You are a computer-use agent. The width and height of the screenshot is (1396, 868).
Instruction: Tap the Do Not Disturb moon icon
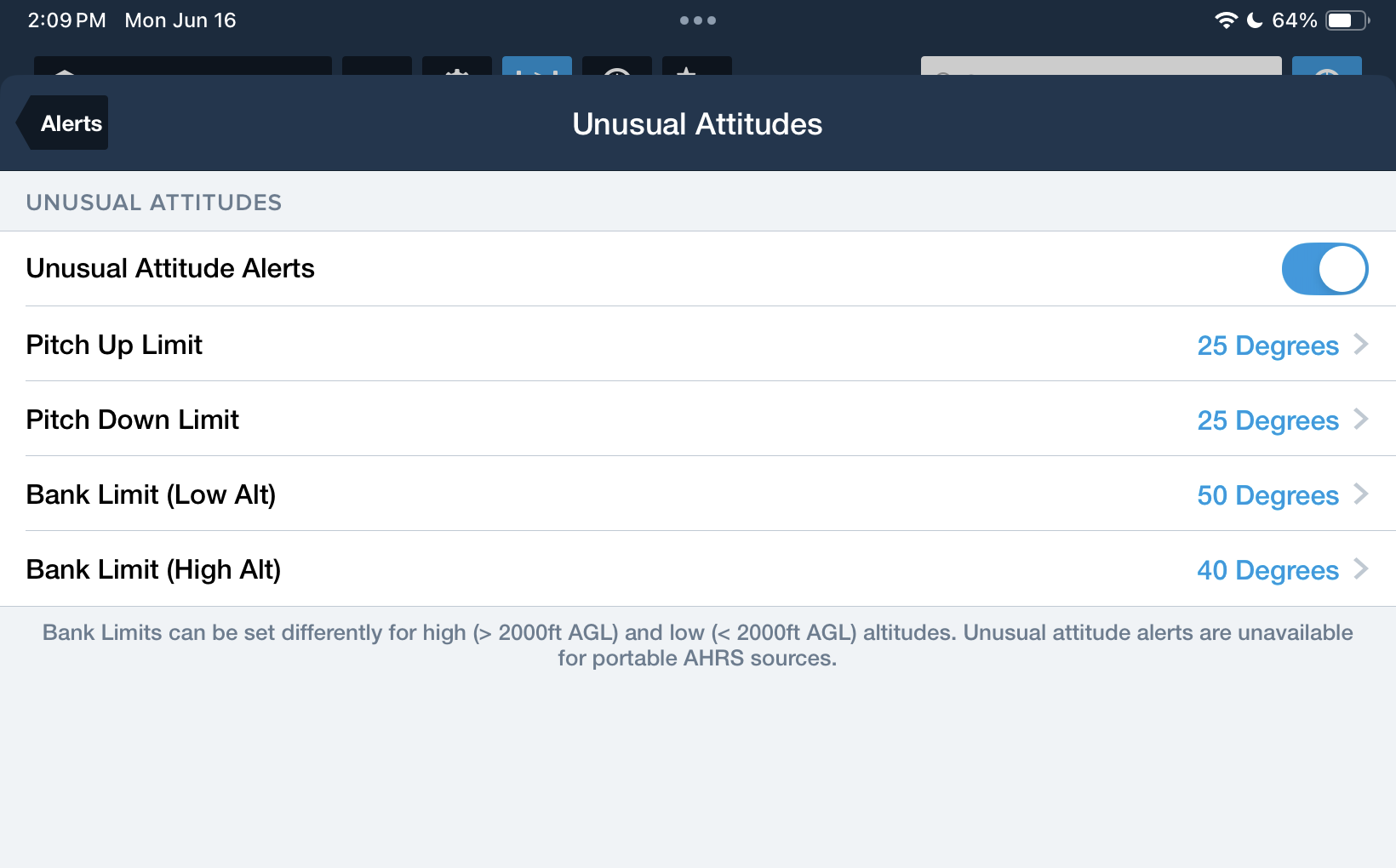pos(1255,20)
